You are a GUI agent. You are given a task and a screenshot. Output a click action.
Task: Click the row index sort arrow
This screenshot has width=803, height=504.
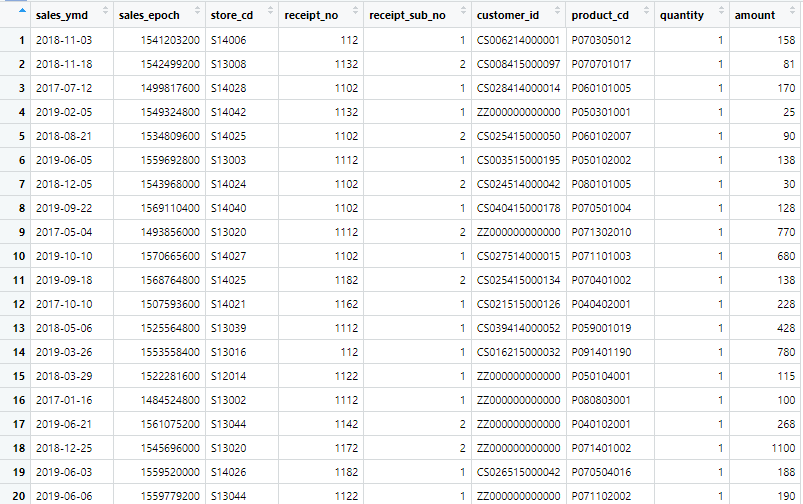tap(22, 10)
